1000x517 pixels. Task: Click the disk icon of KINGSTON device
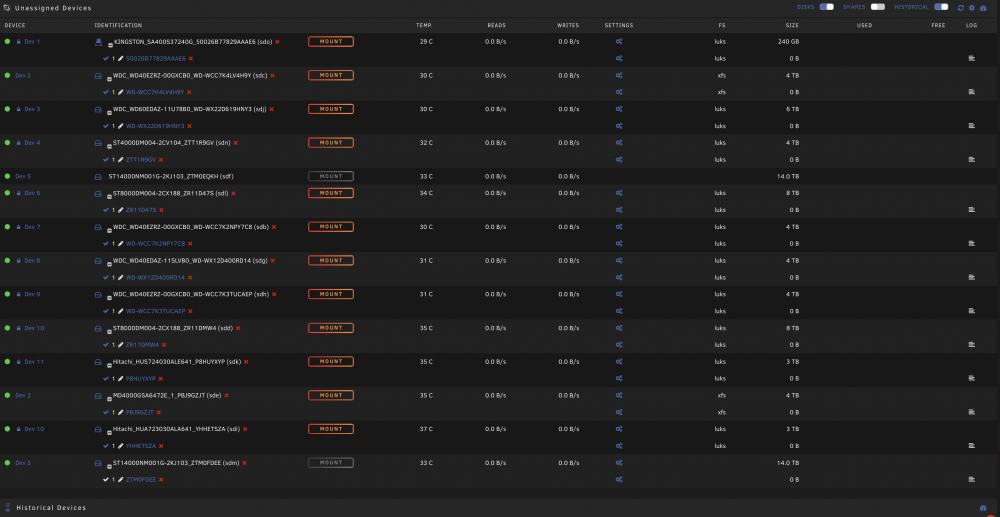click(98, 41)
